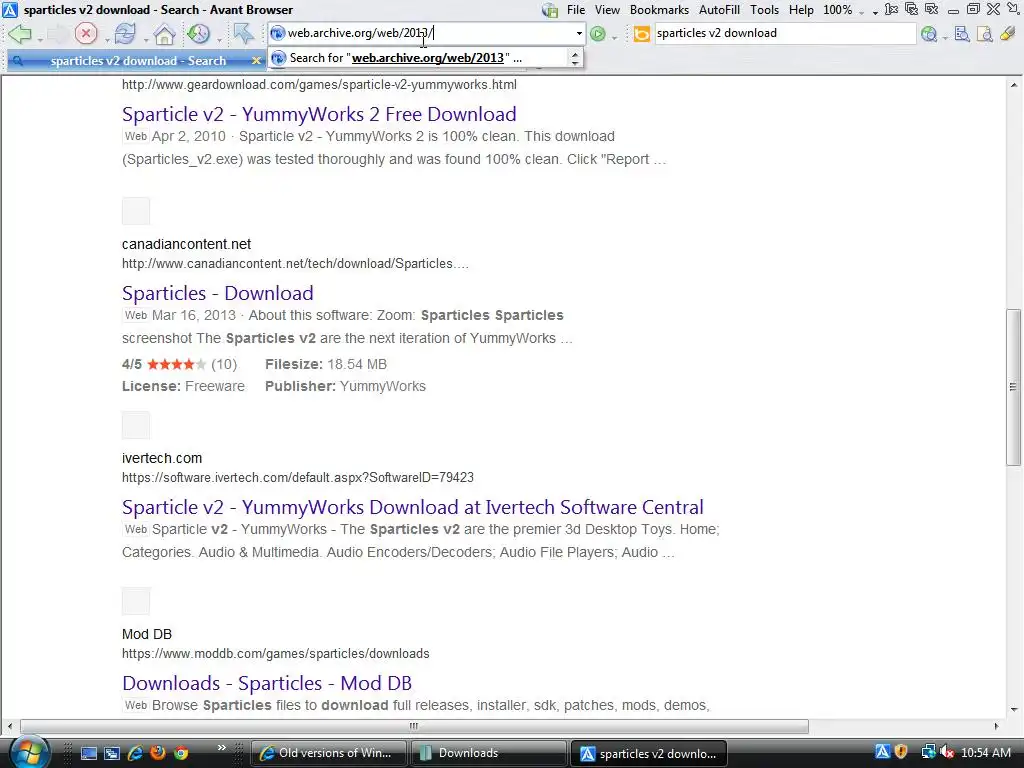
Task: Open the View menu
Action: [607, 10]
